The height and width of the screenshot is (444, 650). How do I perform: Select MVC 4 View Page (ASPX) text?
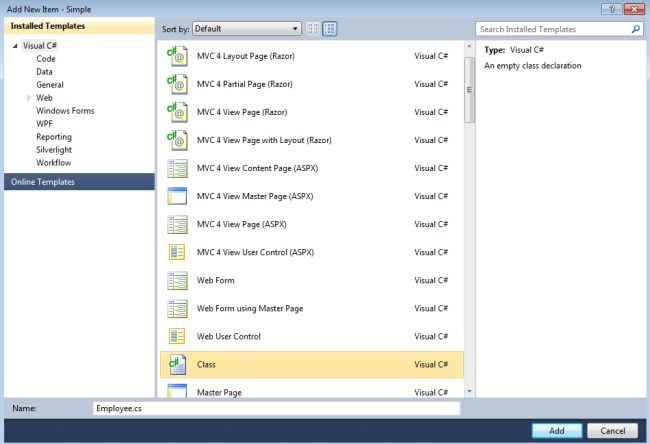click(242, 224)
